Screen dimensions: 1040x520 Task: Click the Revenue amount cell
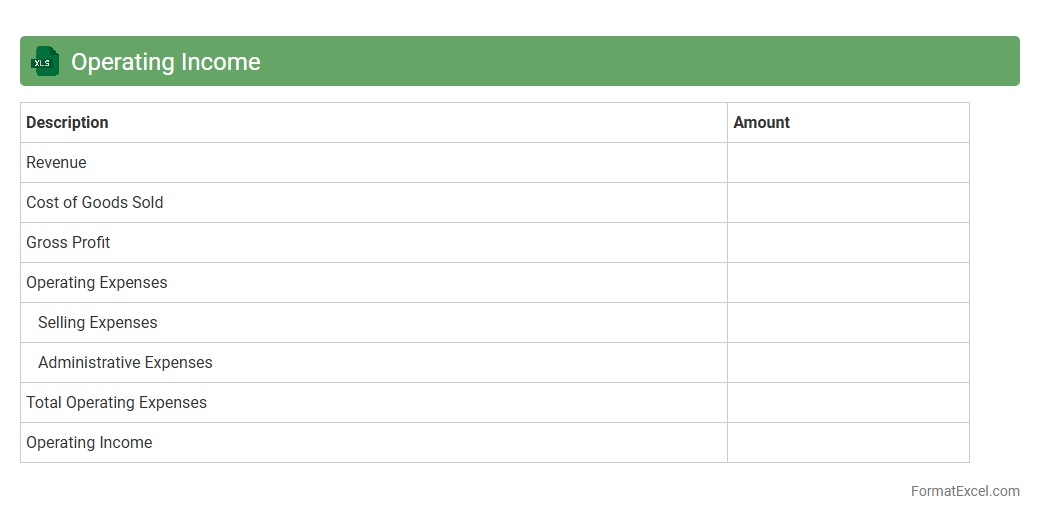848,163
